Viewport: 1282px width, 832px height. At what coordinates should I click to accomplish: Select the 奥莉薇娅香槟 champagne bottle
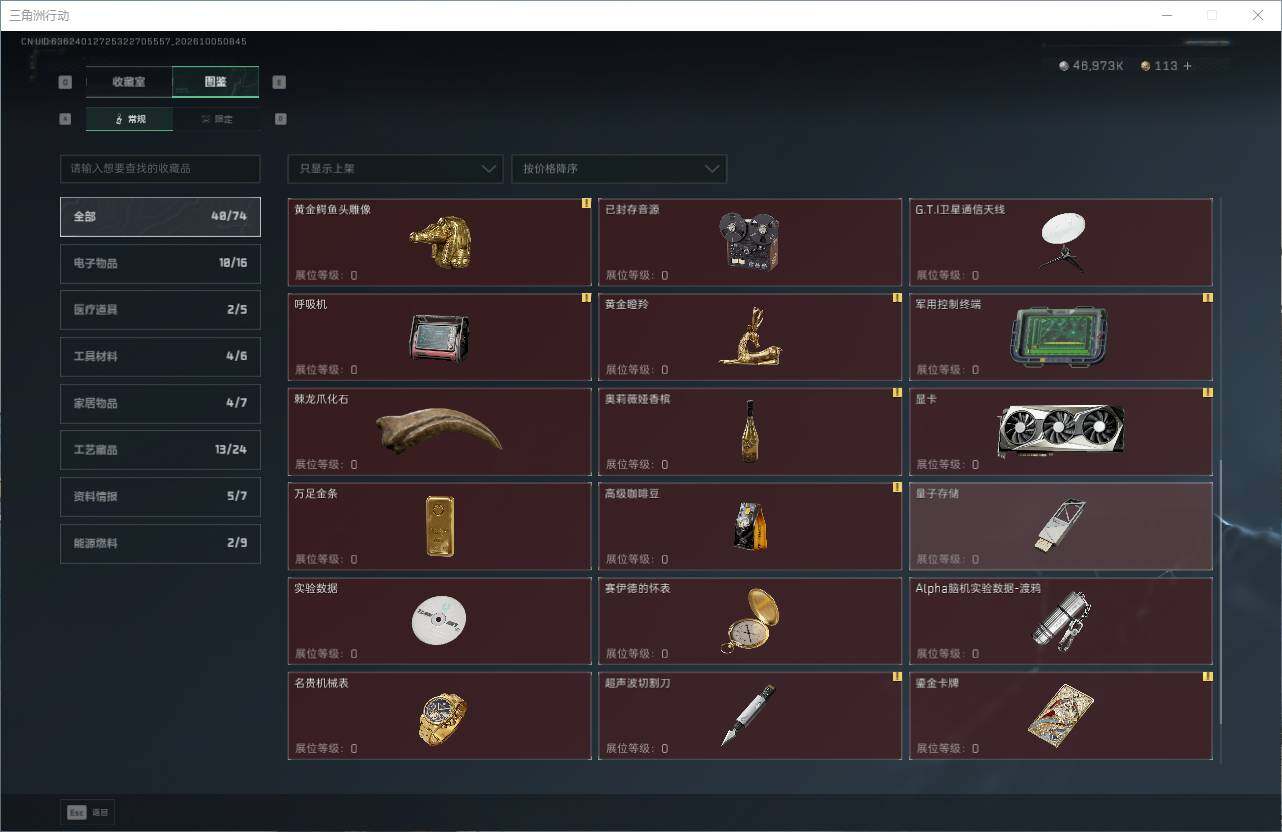750,431
